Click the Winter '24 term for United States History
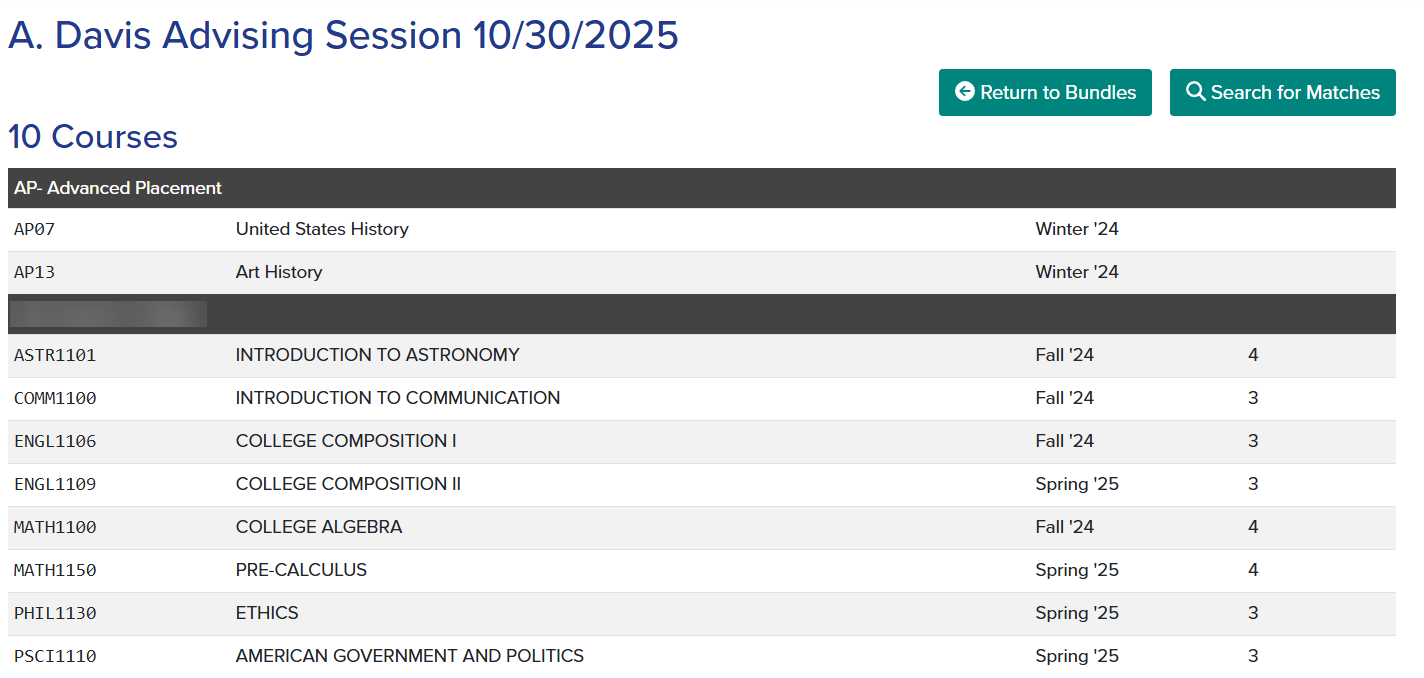Viewport: 1424px width, 678px height. click(1077, 228)
